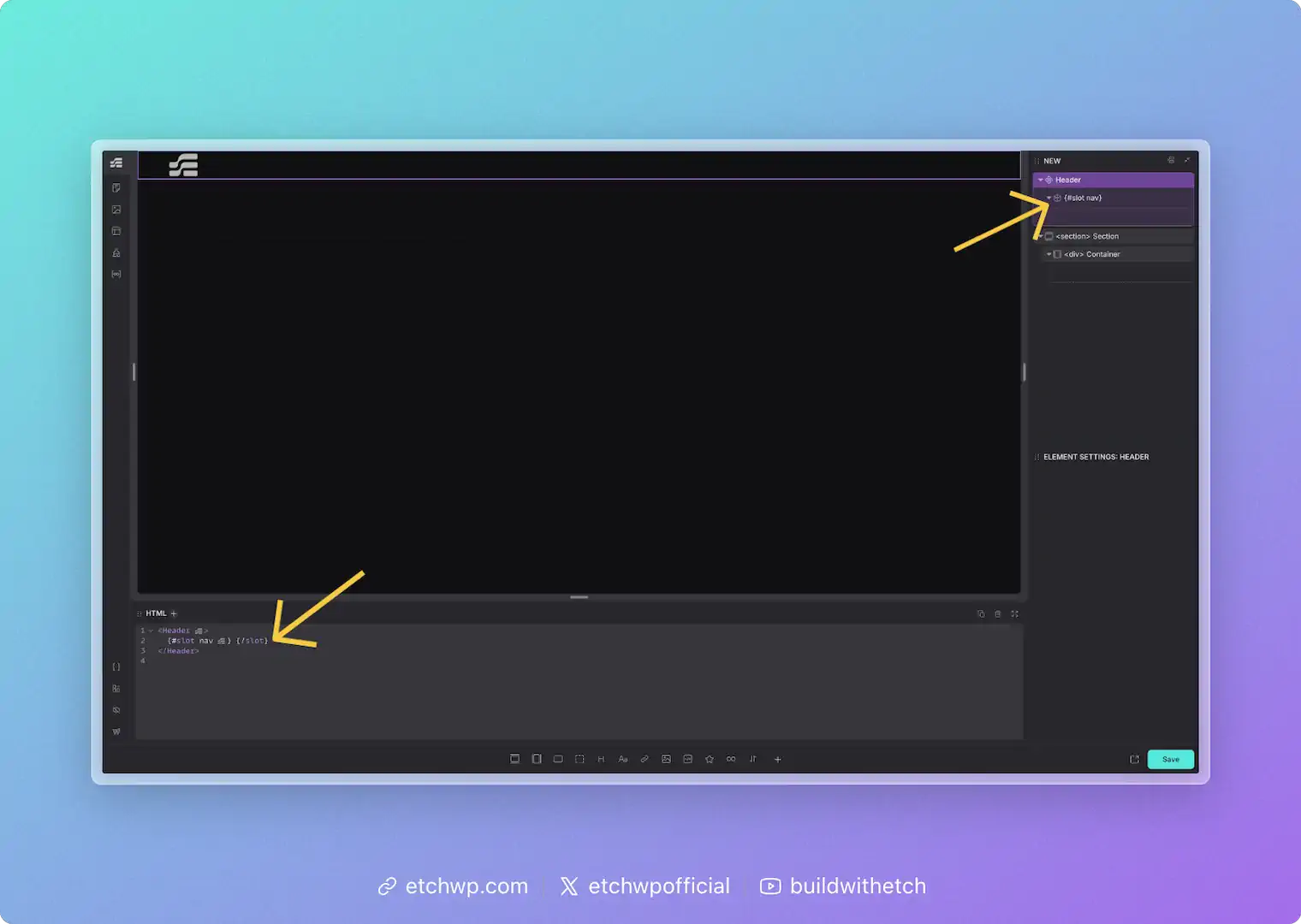
Task: Open the media image icon in left sidebar
Action: coord(116,210)
